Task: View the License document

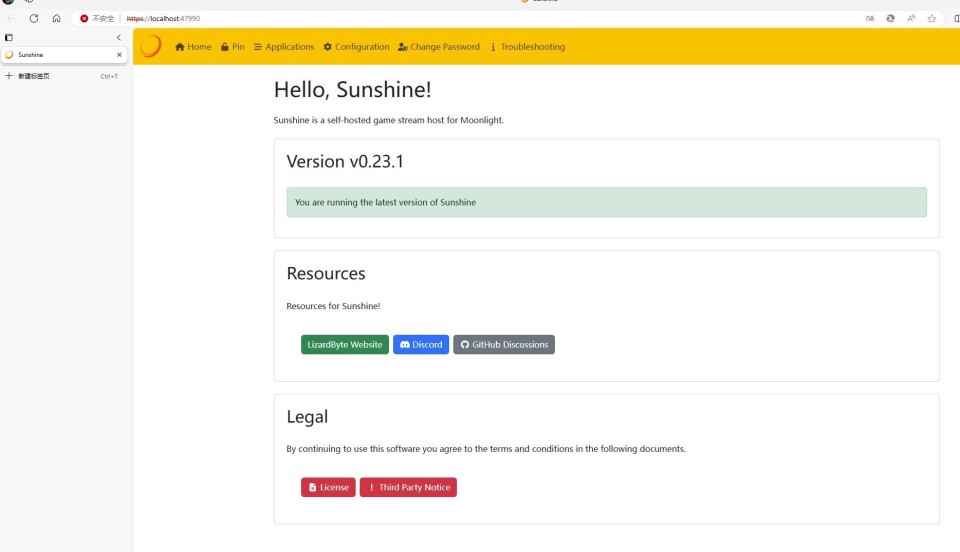Action: [x=328, y=488]
